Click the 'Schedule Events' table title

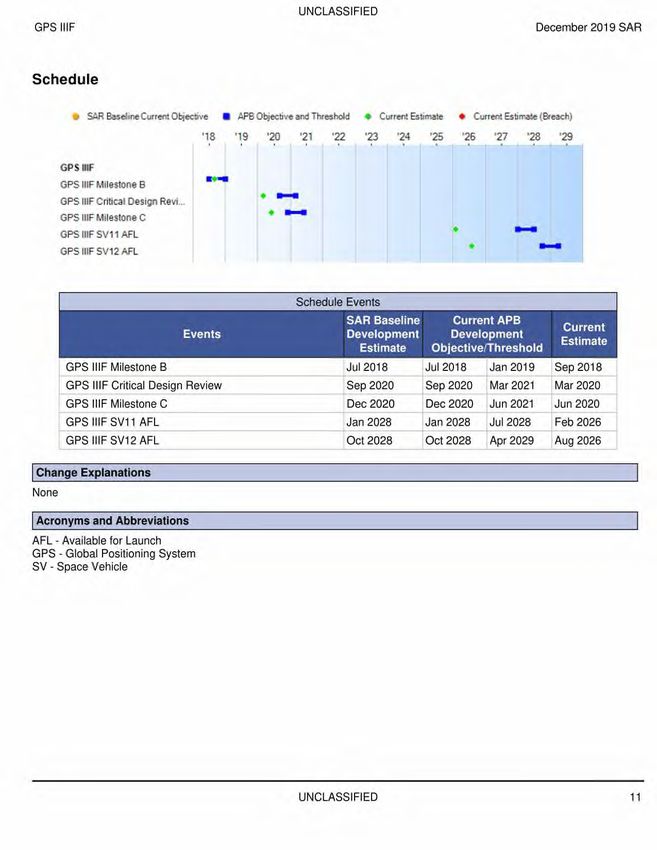338,302
